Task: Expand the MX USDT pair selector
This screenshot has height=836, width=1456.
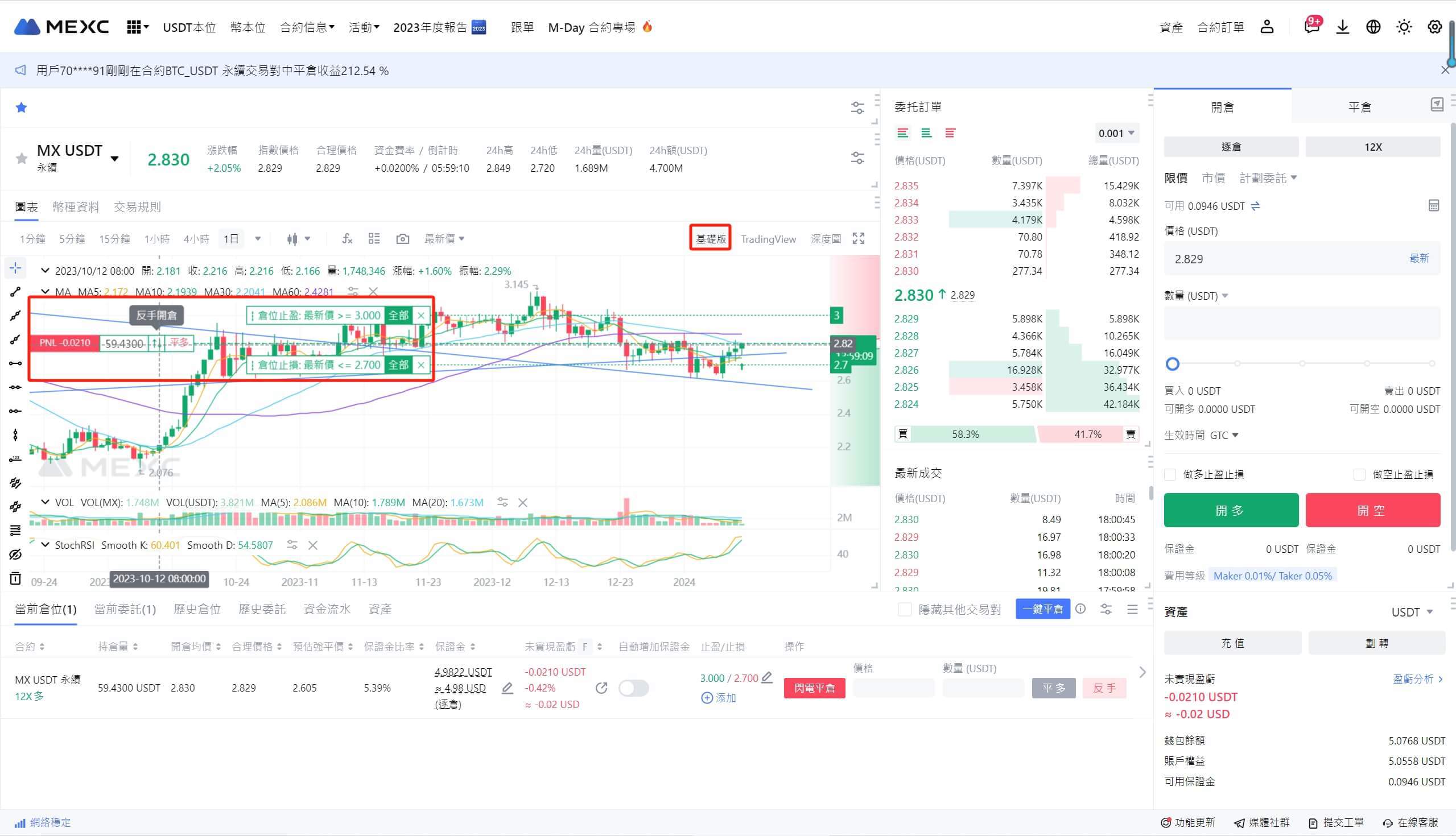Action: [x=114, y=159]
